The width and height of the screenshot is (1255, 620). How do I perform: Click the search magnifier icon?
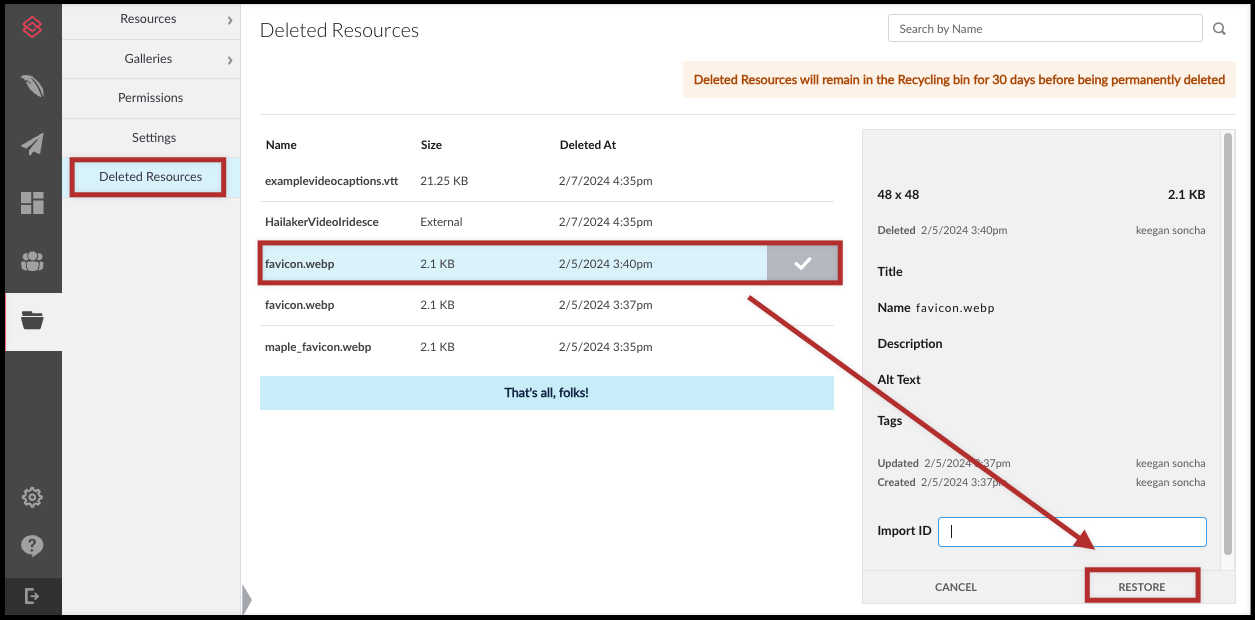1219,29
